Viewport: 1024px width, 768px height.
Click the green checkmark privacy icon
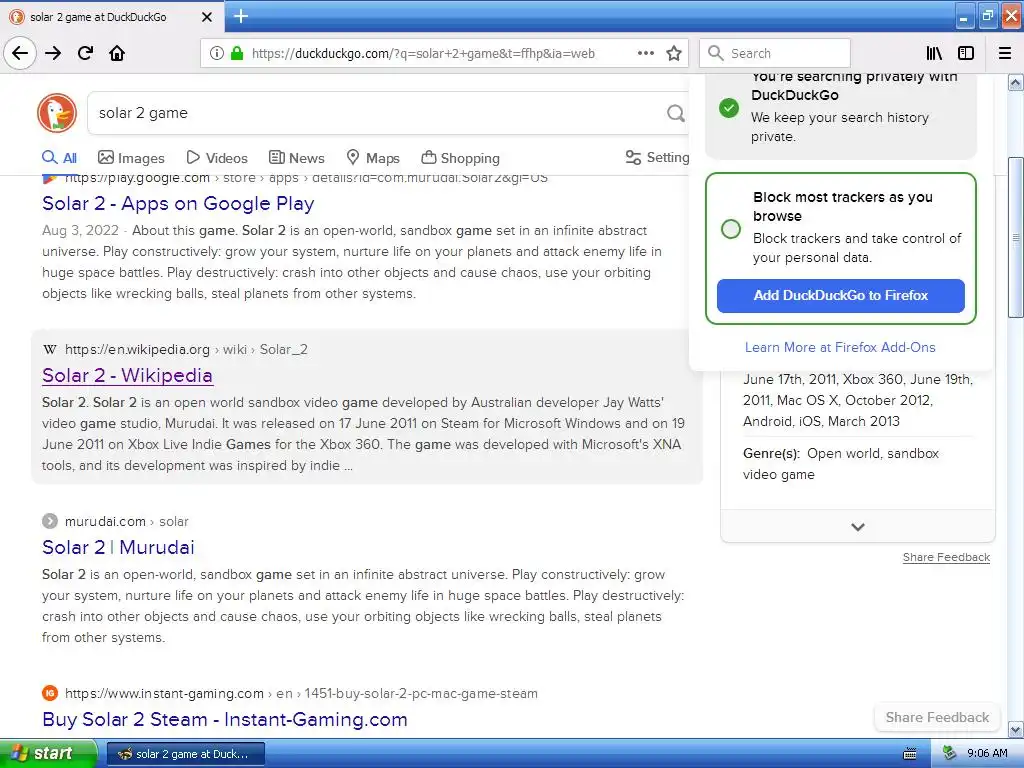[x=729, y=108]
